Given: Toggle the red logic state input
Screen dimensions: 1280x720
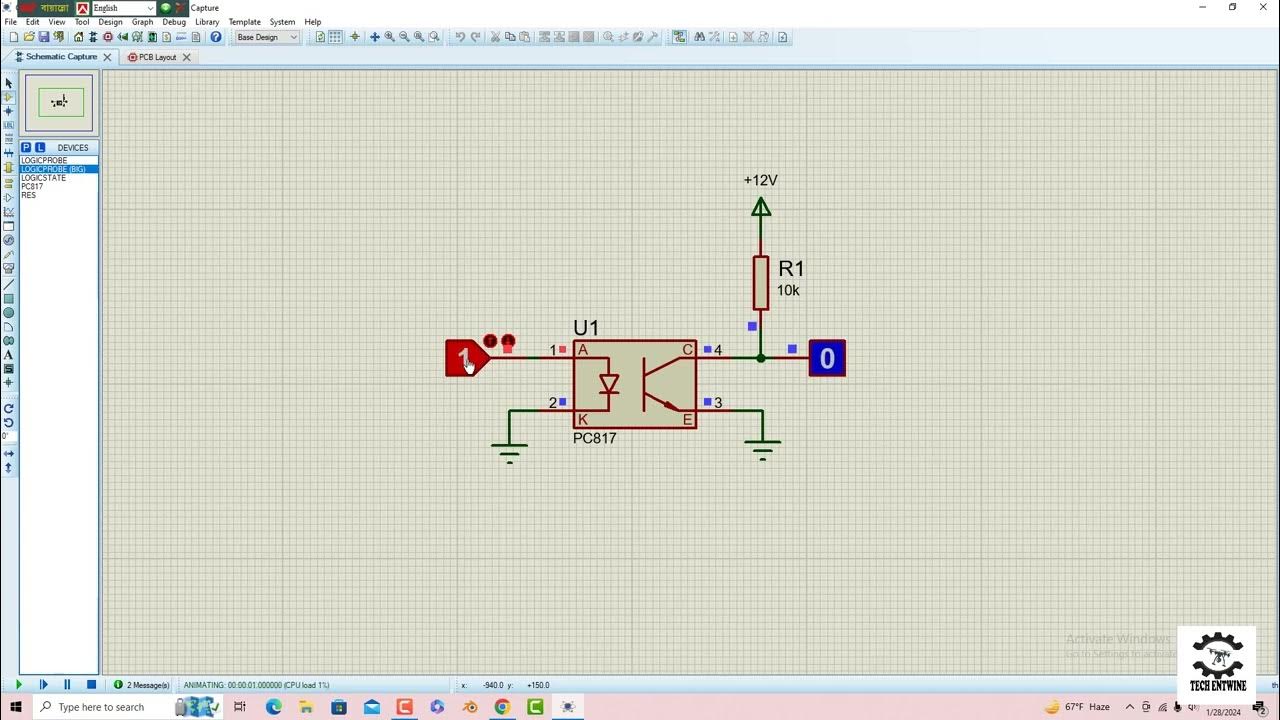Looking at the screenshot, I should click(x=465, y=358).
